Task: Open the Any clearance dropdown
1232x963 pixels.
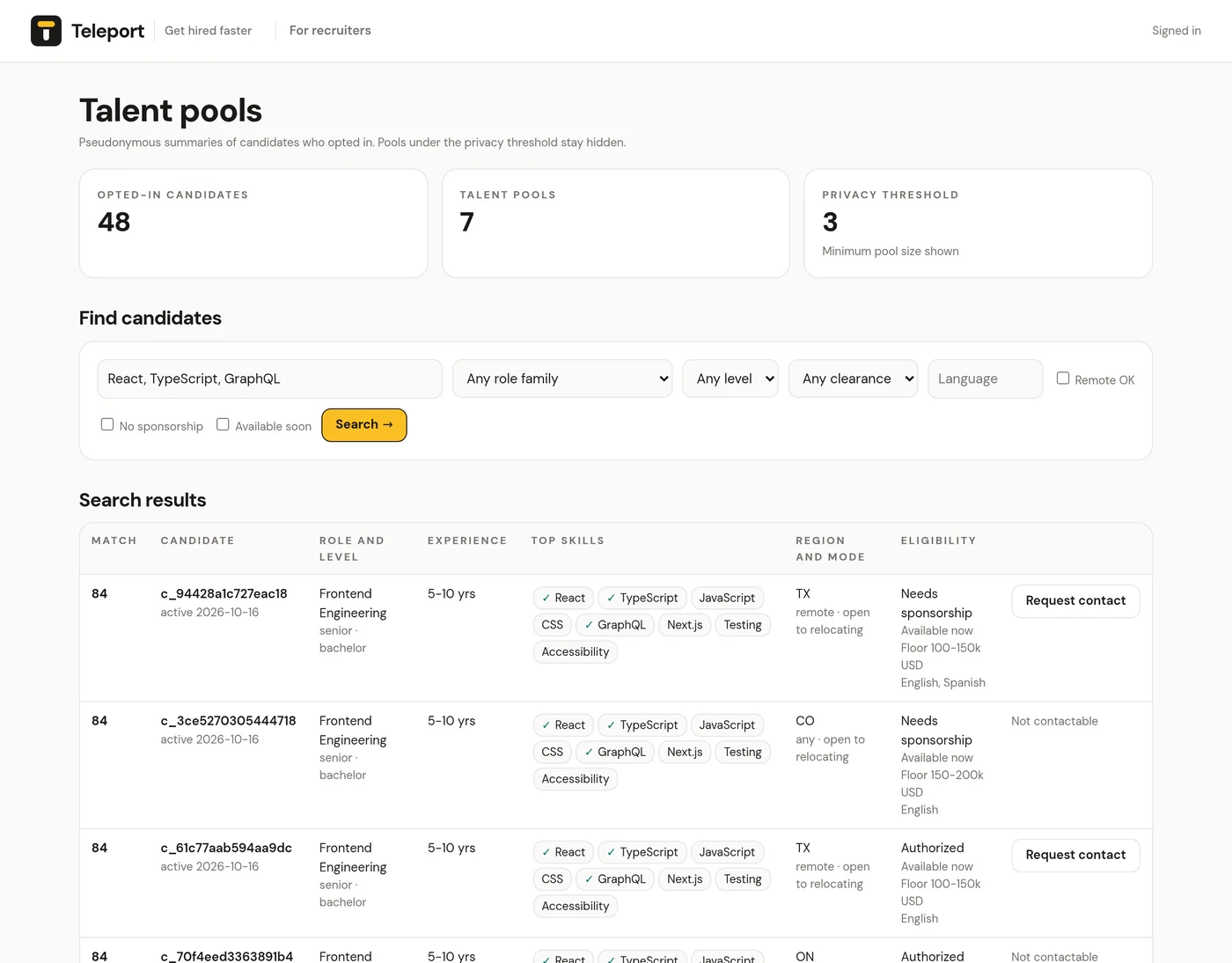Action: click(x=853, y=379)
